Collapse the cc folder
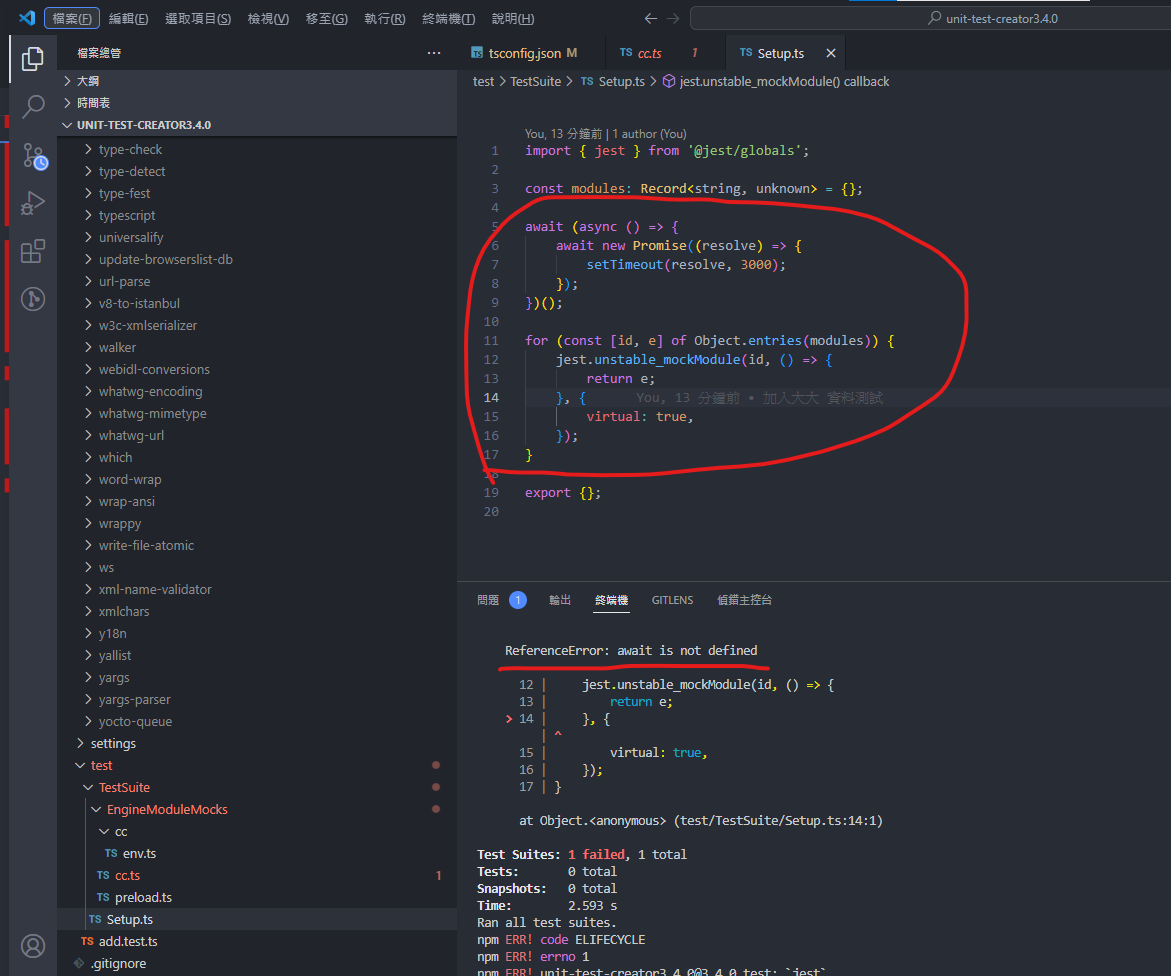This screenshot has width=1171, height=976. point(257,831)
